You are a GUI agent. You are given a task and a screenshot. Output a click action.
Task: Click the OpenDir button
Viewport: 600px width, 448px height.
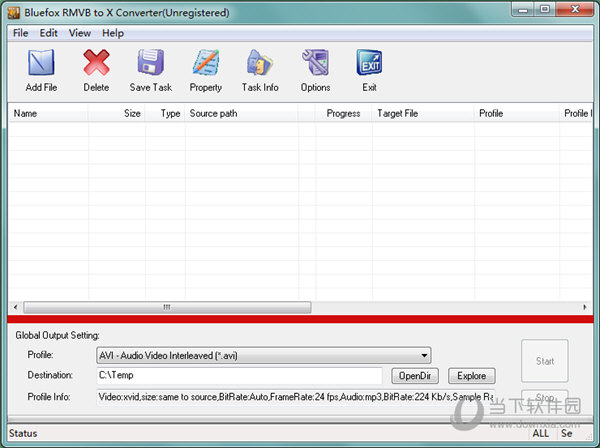[x=415, y=376]
